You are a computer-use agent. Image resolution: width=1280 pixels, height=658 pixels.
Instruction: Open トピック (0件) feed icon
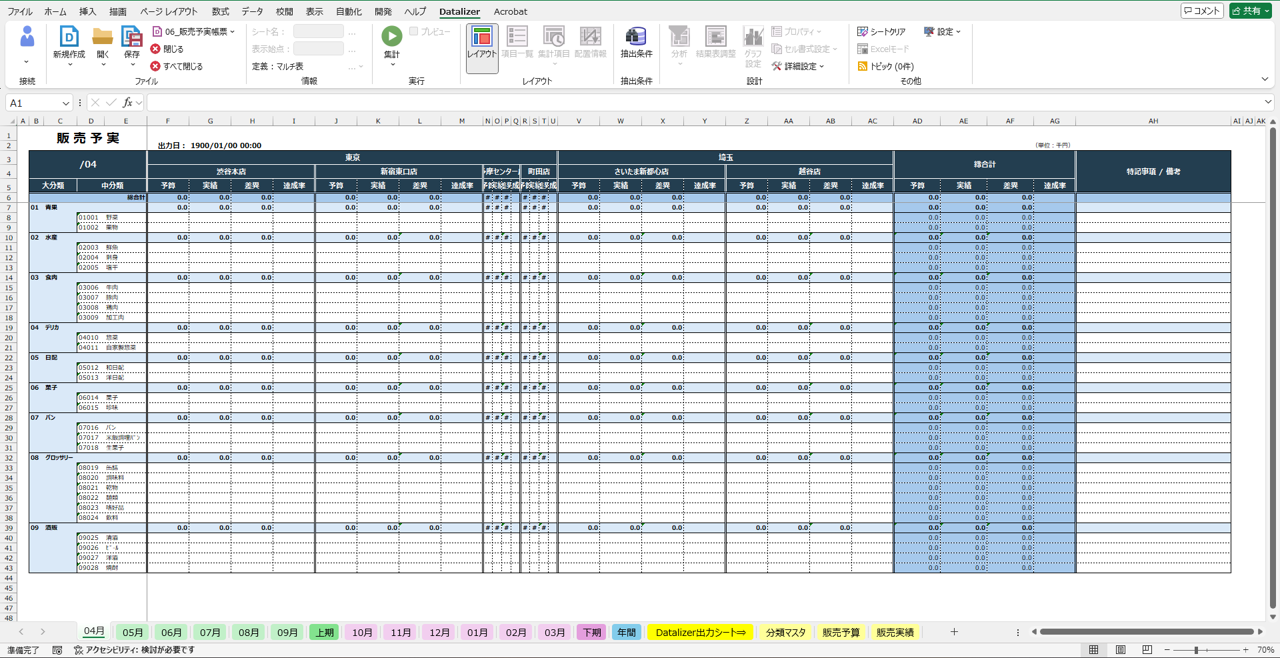click(863, 66)
